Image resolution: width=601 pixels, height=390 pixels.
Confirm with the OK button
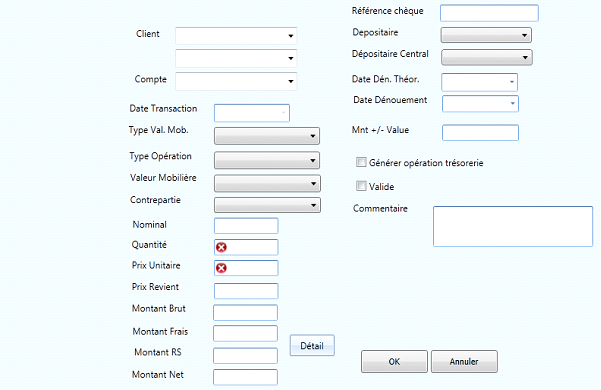[394, 361]
